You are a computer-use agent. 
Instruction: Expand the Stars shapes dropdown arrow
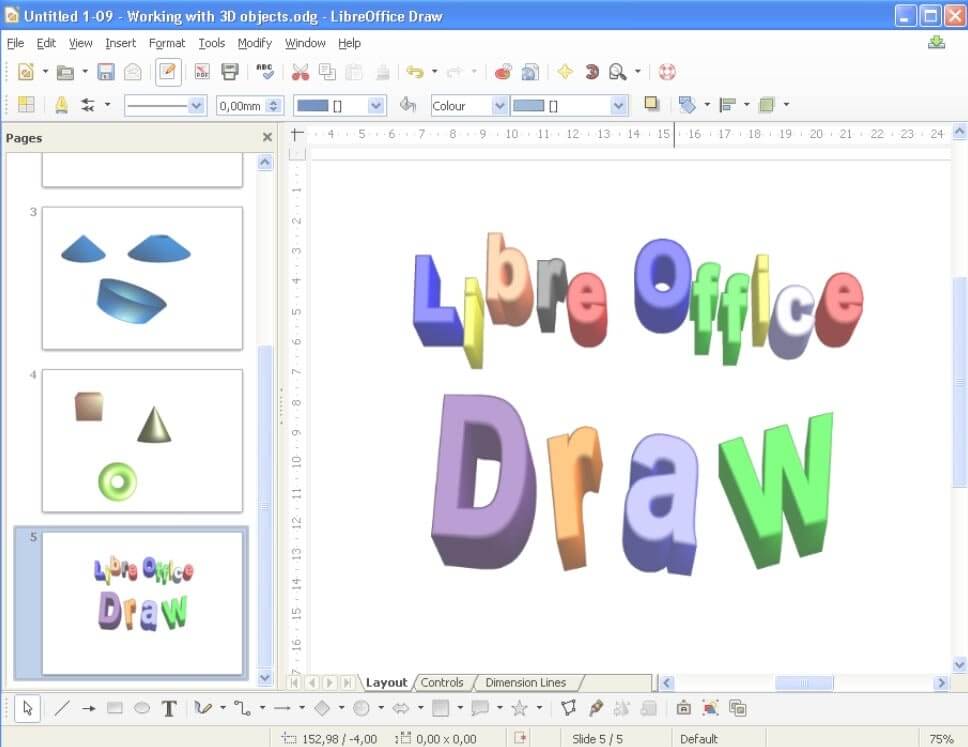pyautogui.click(x=539, y=708)
